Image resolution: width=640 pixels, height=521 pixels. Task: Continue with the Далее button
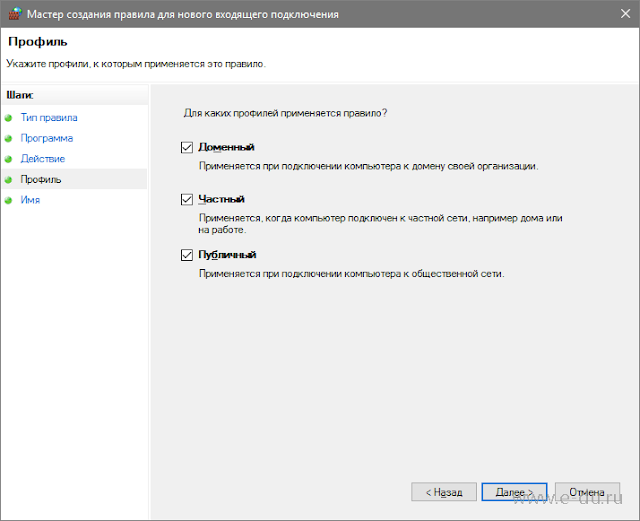(515, 492)
